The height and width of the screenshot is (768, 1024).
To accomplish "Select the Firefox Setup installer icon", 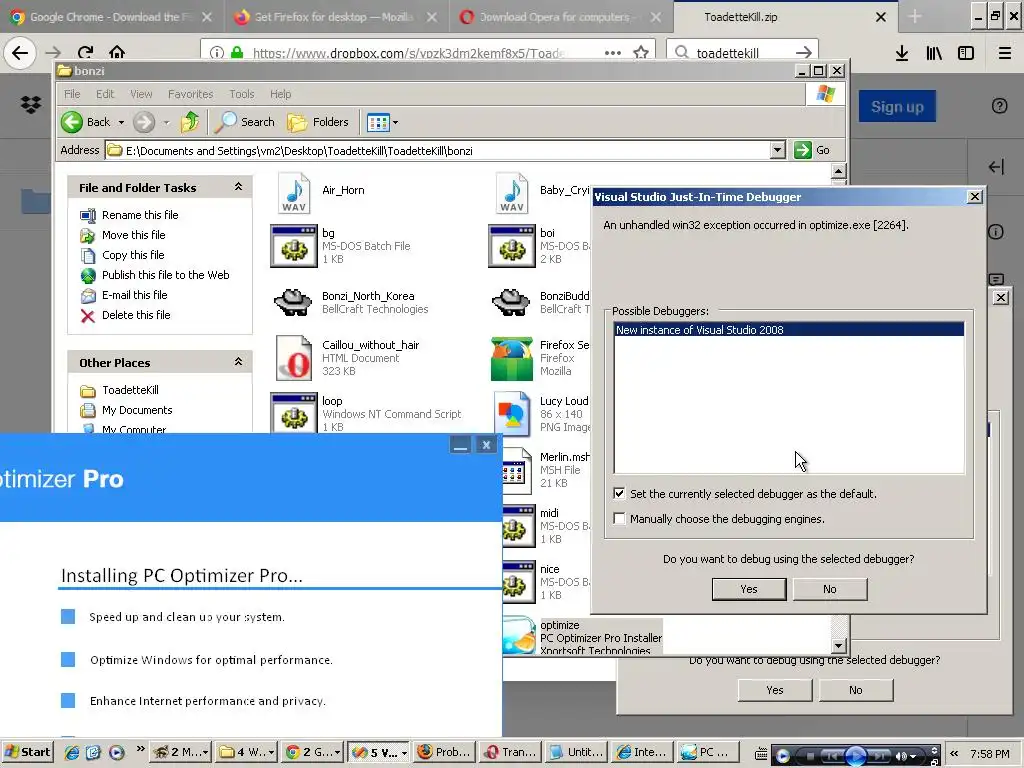I will click(512, 359).
